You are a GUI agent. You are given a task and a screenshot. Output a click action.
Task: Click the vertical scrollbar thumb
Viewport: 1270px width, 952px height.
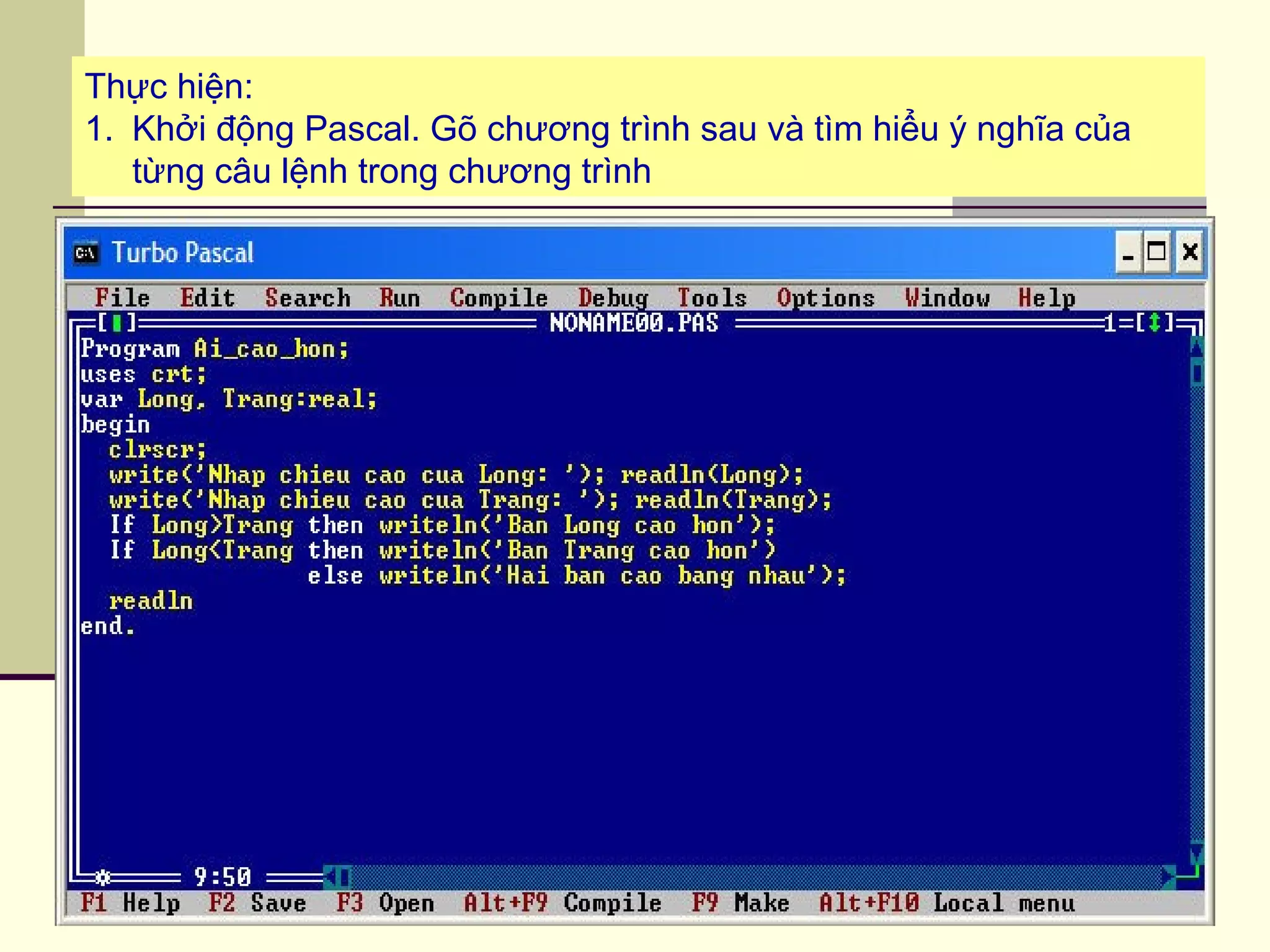click(1197, 374)
